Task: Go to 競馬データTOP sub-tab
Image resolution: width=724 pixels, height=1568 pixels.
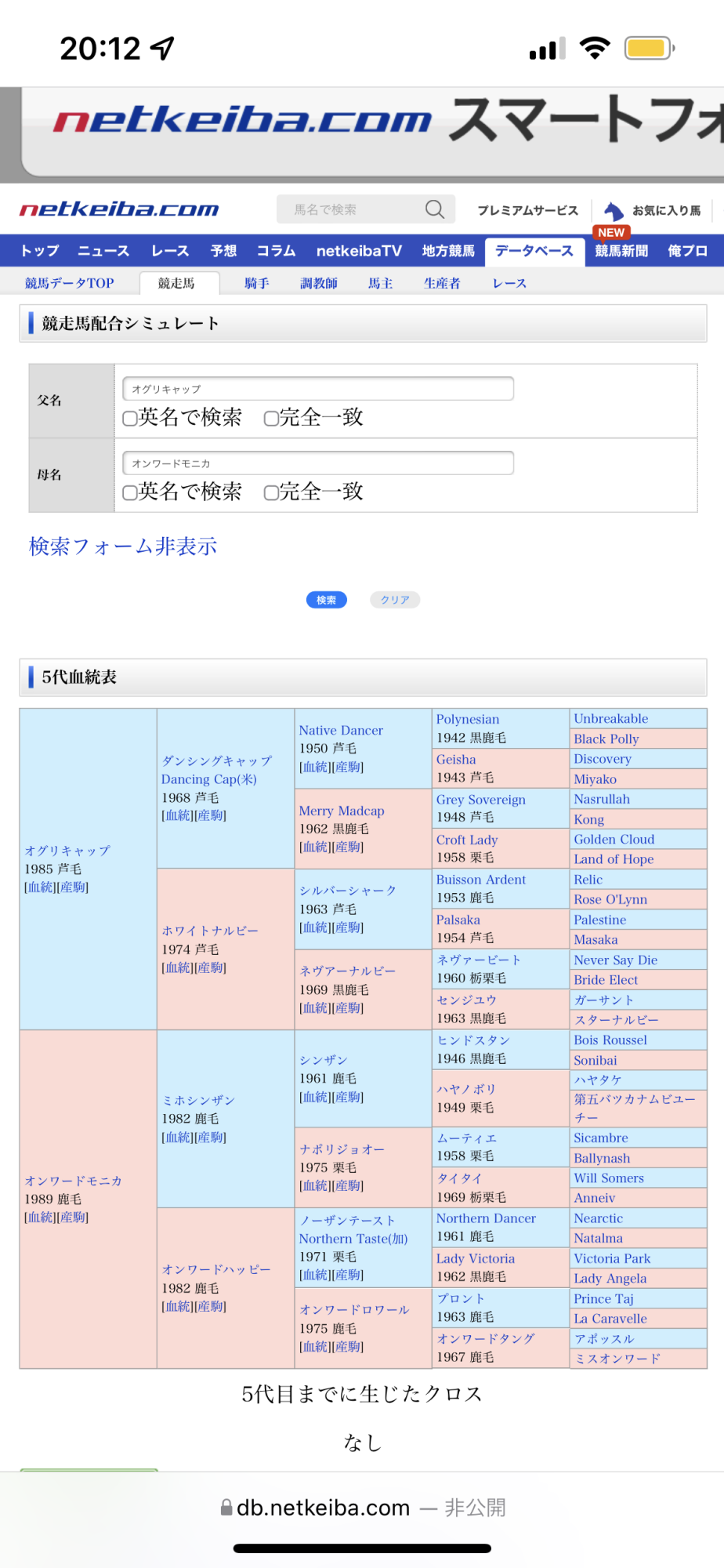Action: tap(69, 283)
